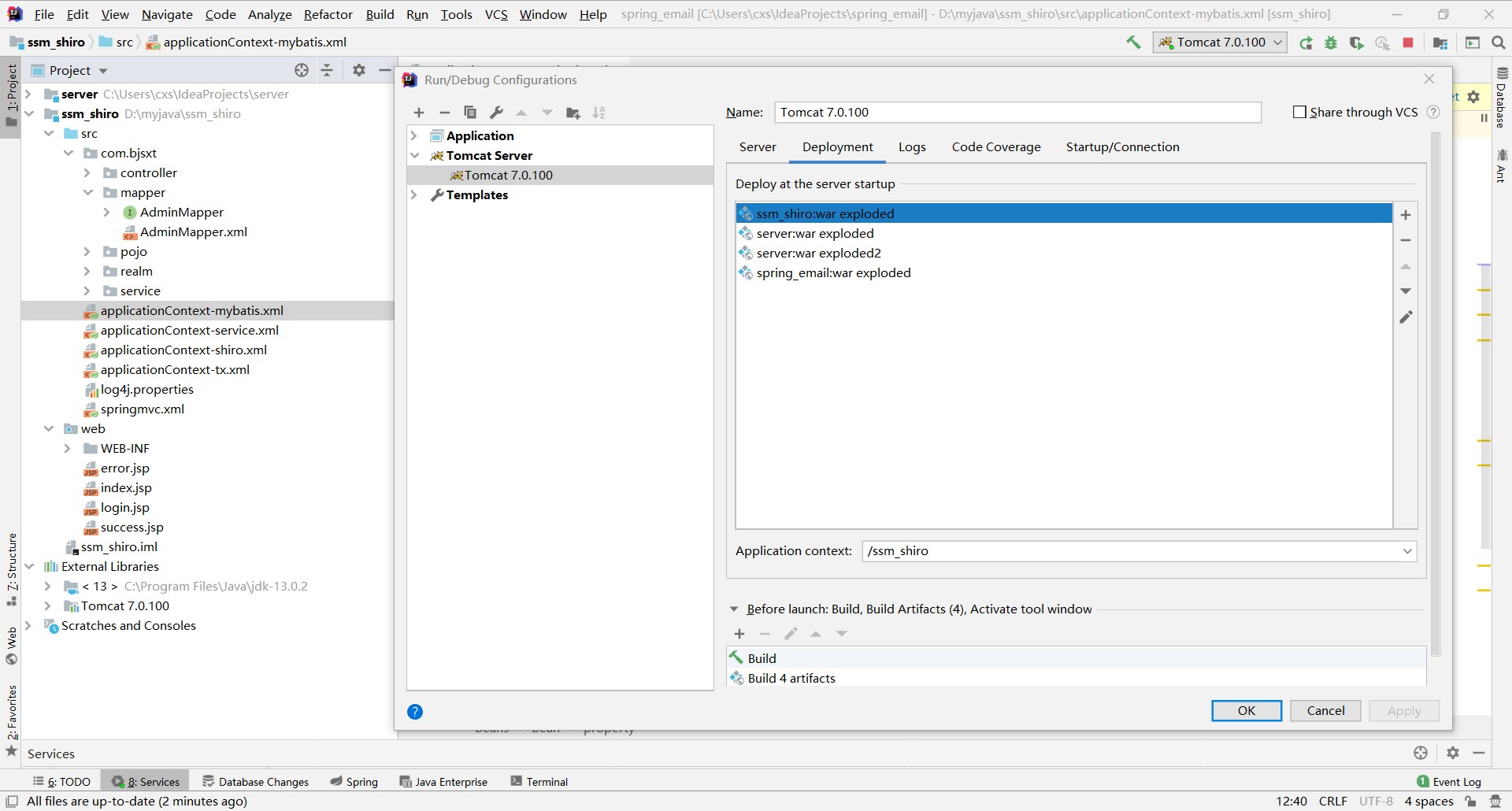This screenshot has height=811, width=1512.
Task: Collapse Before launch section triangle
Action: coord(734,609)
